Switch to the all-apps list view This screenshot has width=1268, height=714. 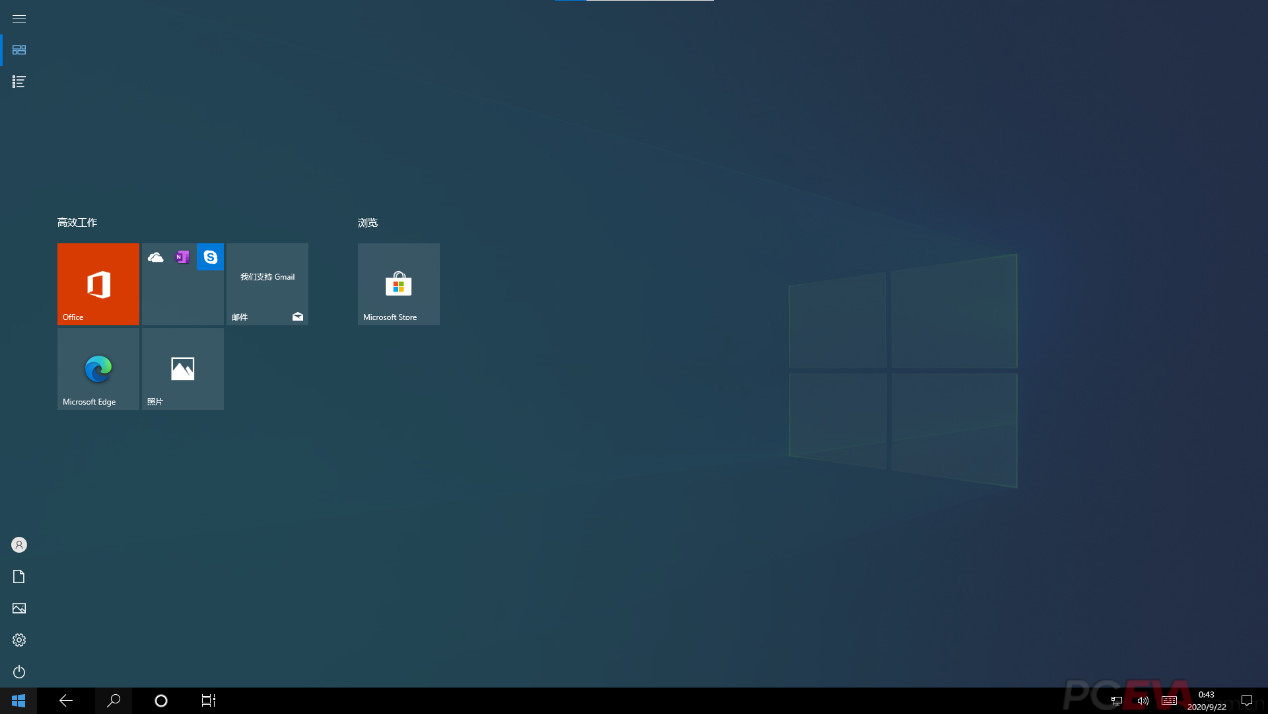point(18,81)
